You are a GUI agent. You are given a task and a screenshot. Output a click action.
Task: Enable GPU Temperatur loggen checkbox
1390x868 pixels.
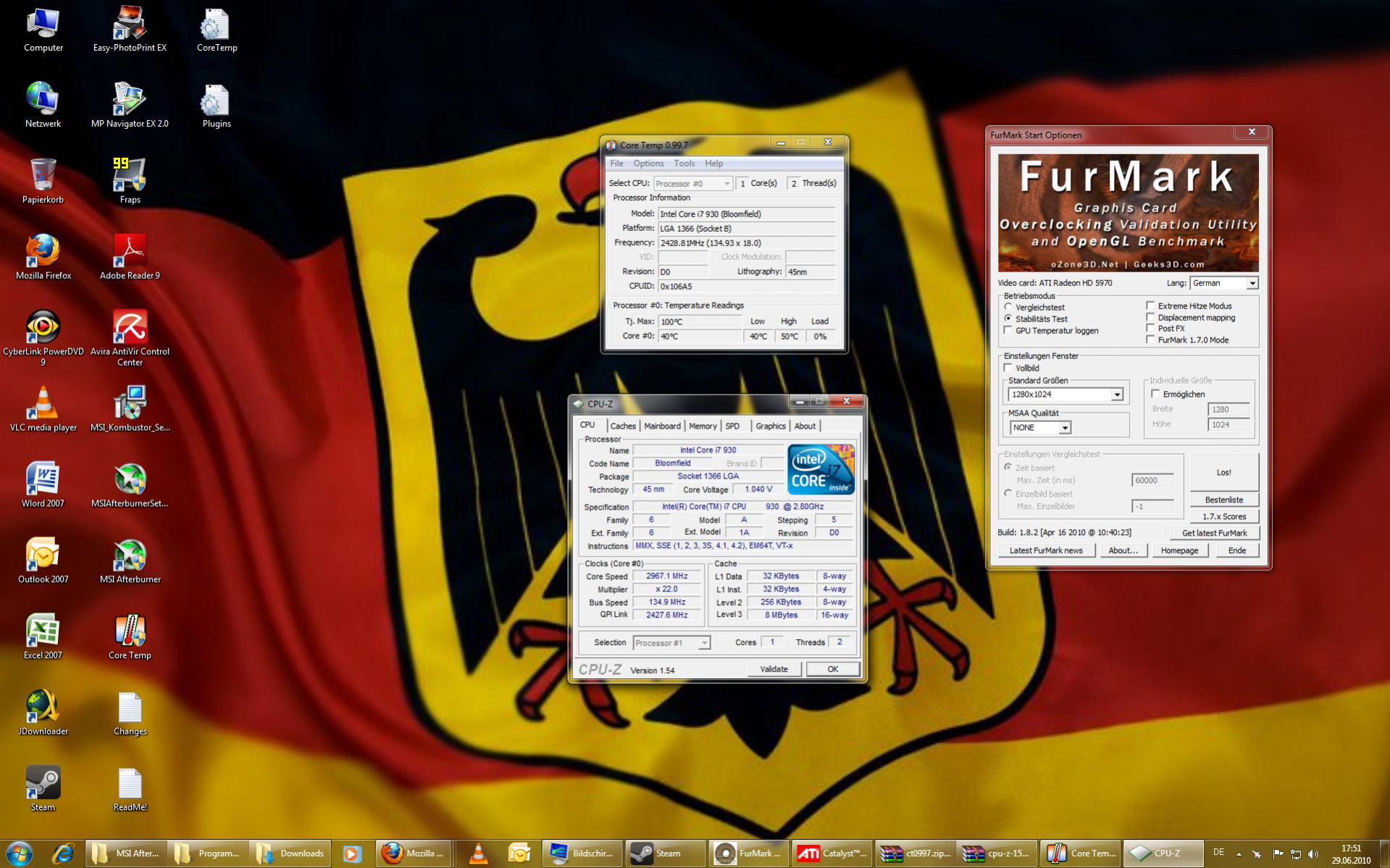(1008, 330)
